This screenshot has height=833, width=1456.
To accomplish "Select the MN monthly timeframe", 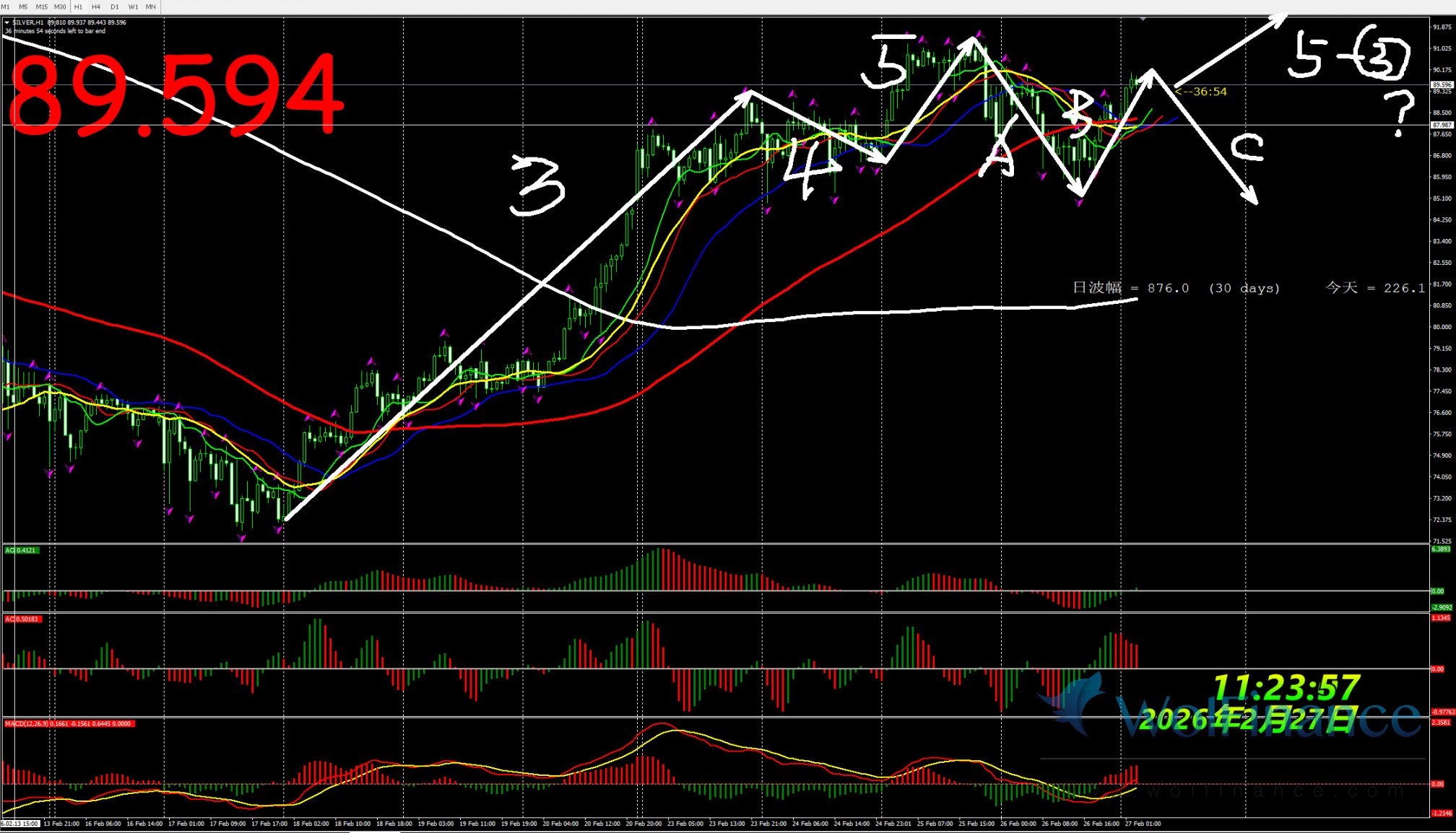I will [x=150, y=6].
